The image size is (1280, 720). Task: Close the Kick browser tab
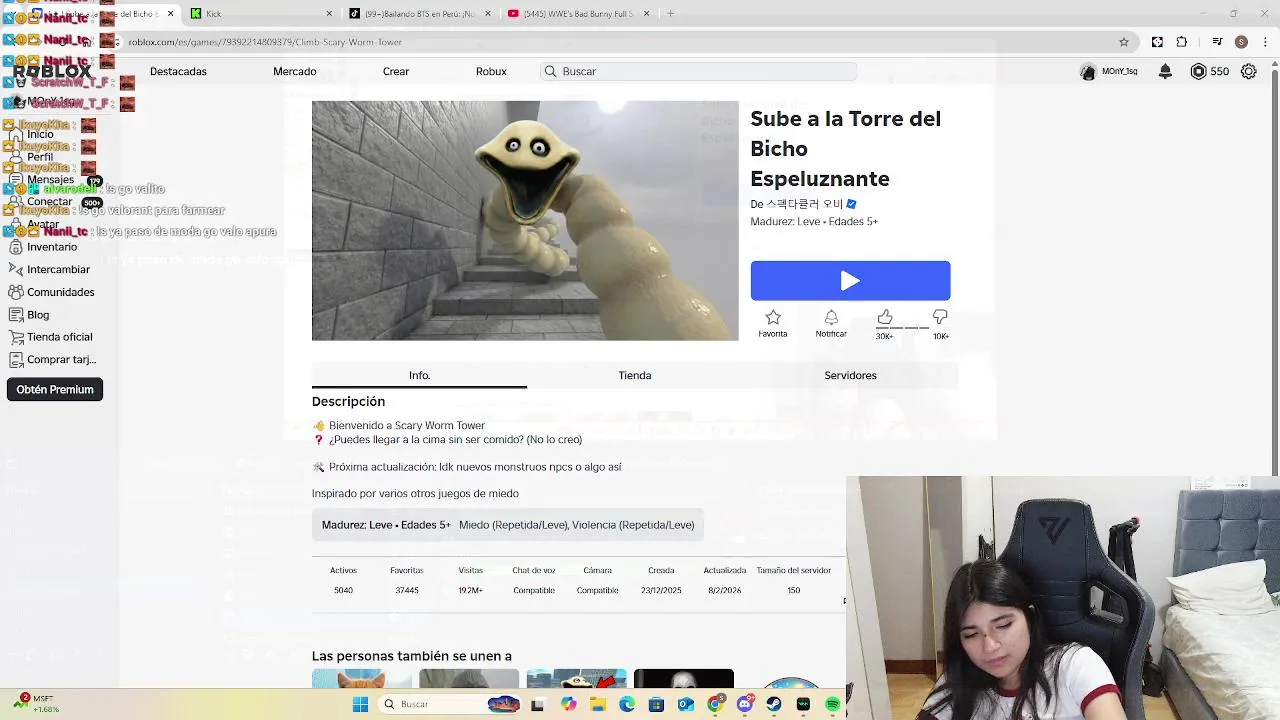(x=329, y=13)
